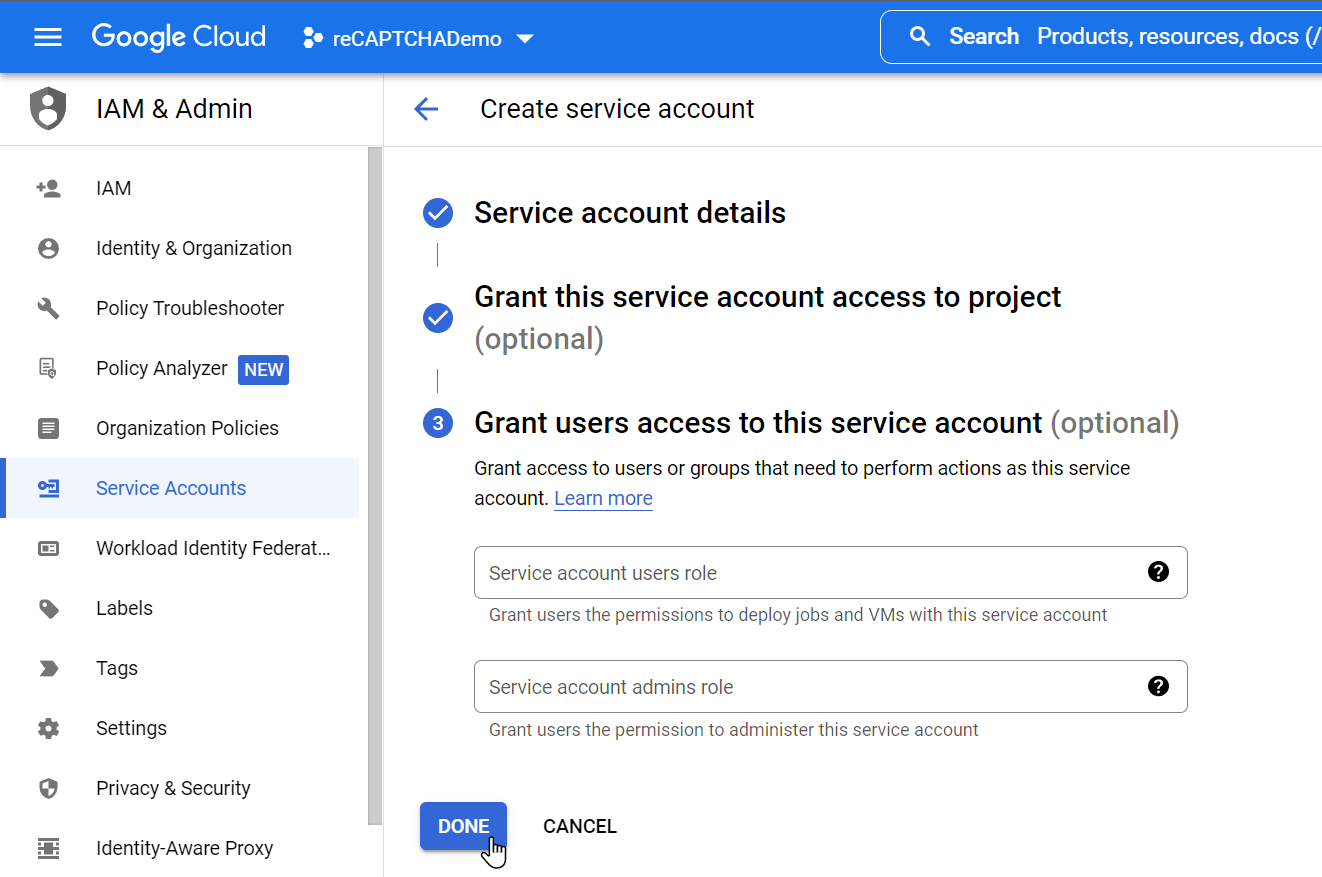Go back with the left arrow
Viewport: 1322px width, 877px height.
[x=426, y=109]
